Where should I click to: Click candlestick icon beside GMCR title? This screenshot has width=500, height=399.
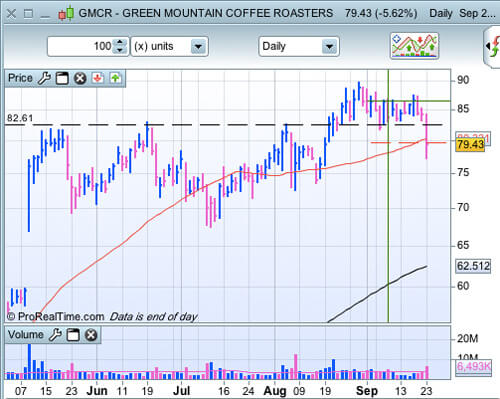[x=66, y=14]
